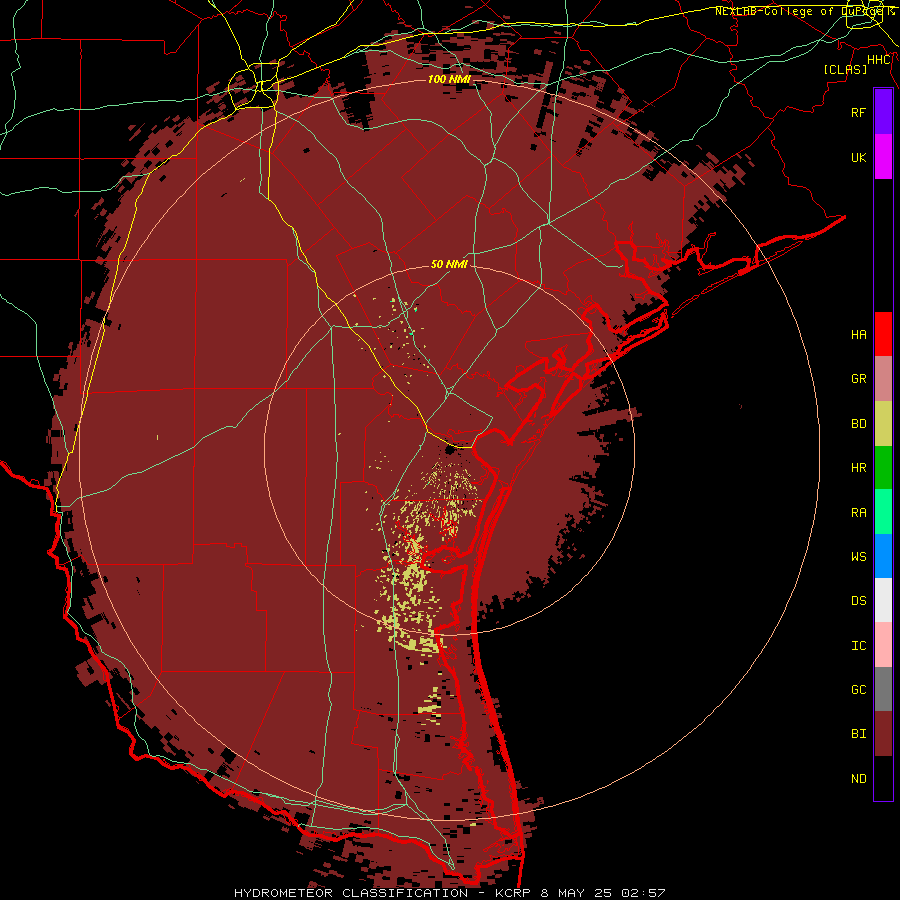Viewport: 900px width, 900px height.
Task: Click the pink-tan GR legend swatch
Action: coord(883,379)
